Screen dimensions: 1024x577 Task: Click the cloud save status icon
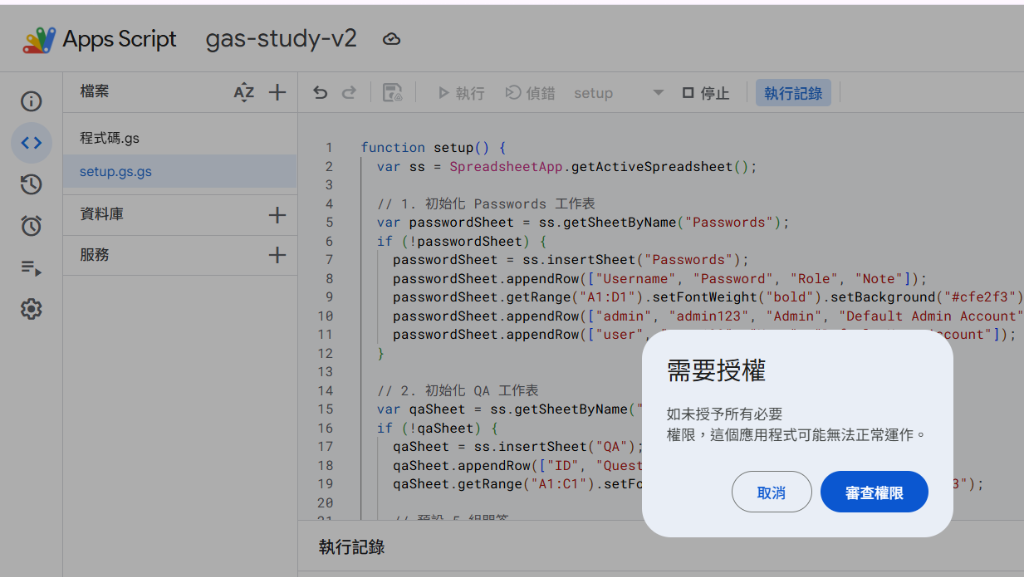(x=391, y=40)
